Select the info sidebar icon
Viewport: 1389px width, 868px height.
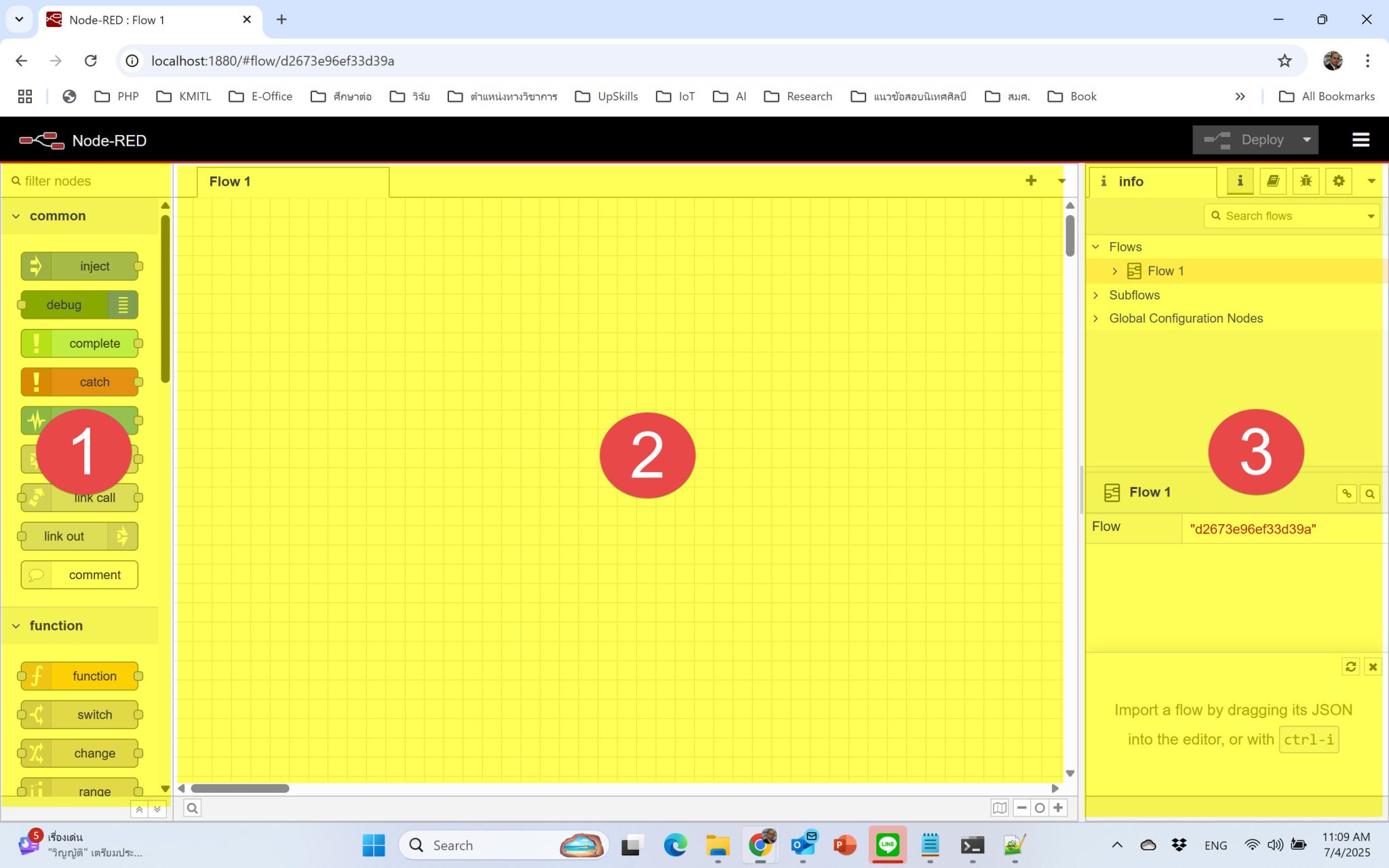pyautogui.click(x=1240, y=181)
